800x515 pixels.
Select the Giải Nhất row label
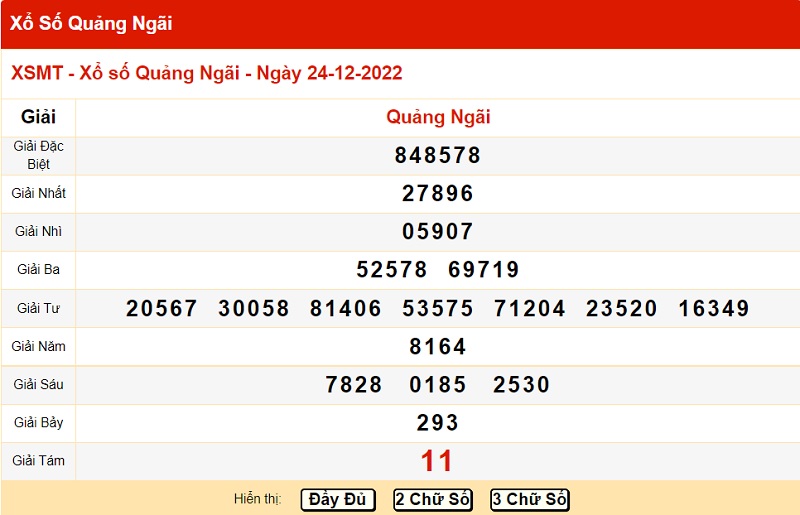click(38, 193)
